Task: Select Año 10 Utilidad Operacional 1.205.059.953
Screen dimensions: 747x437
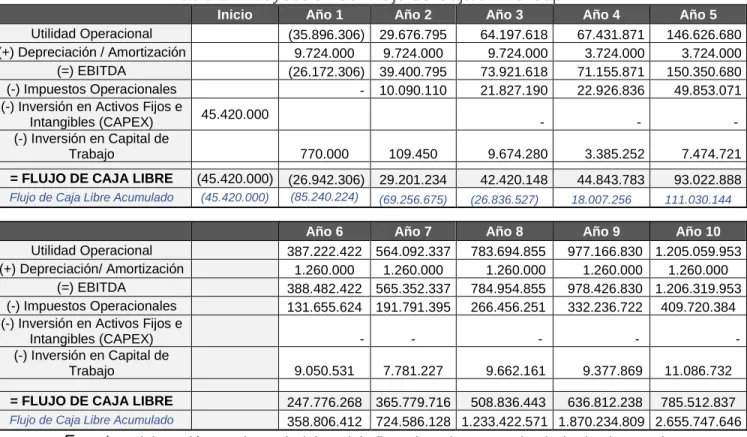Action: click(x=698, y=251)
